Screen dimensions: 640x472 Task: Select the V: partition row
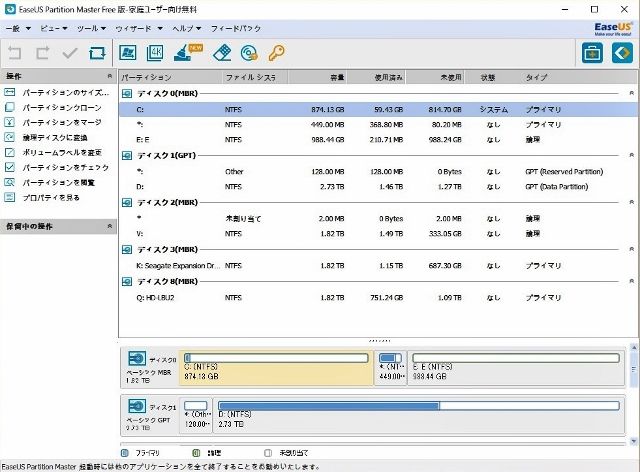(x=378, y=234)
